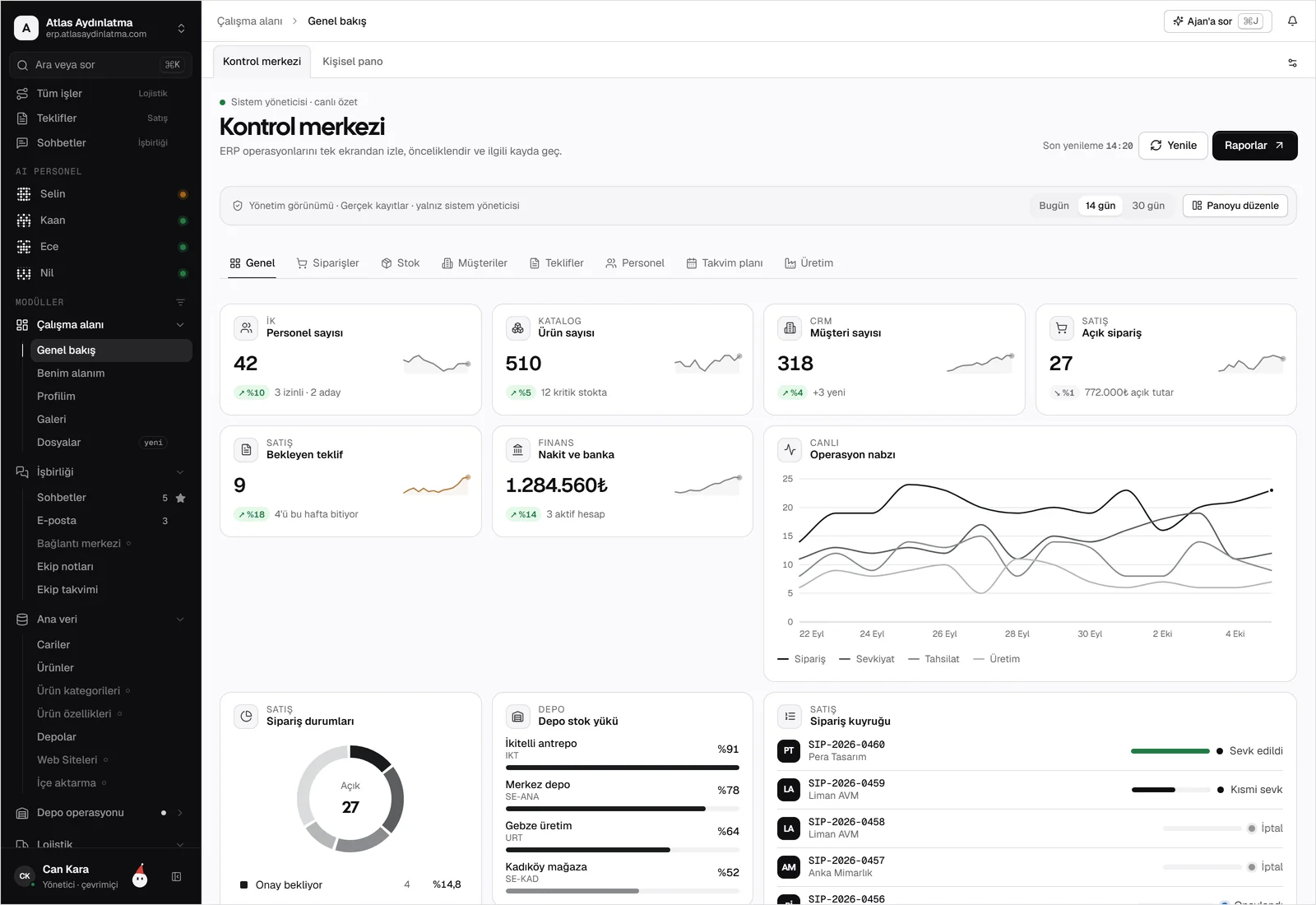
Task: Click the Yenile button
Action: point(1173,146)
